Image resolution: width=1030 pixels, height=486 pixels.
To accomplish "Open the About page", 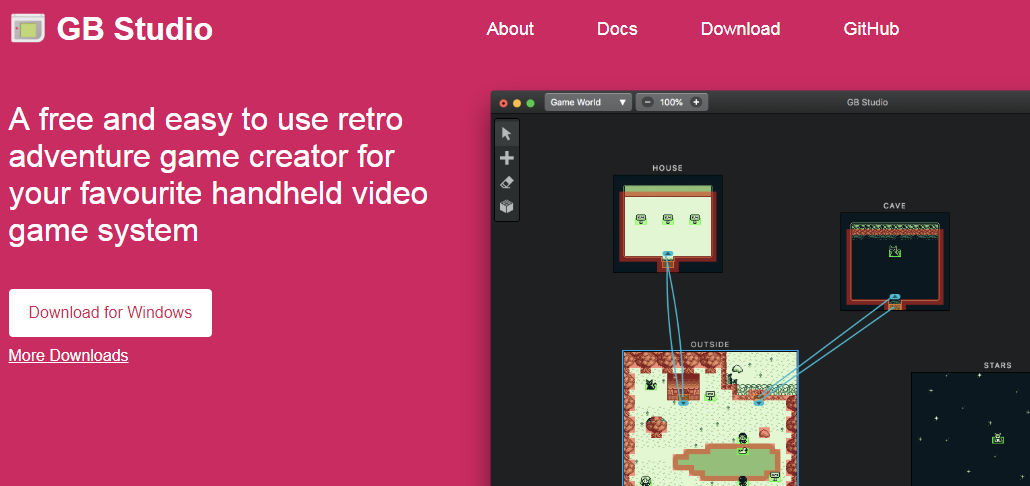I will (510, 29).
